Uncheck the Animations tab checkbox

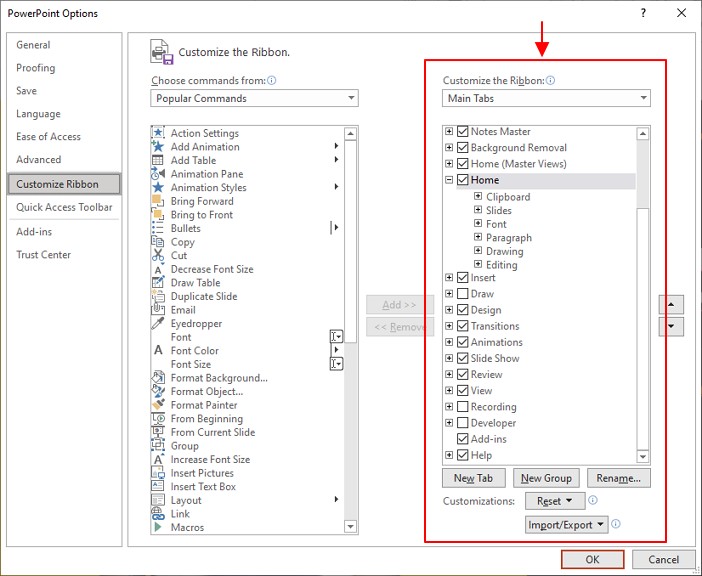click(463, 342)
